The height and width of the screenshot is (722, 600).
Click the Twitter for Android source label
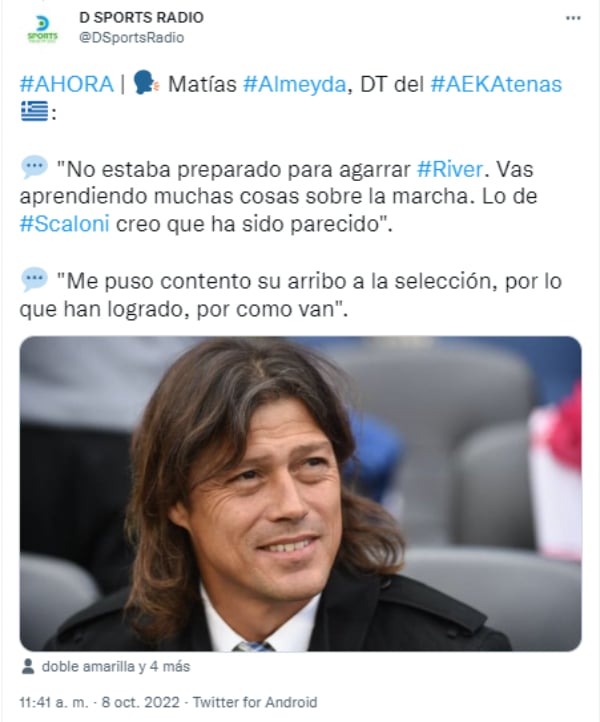click(255, 702)
